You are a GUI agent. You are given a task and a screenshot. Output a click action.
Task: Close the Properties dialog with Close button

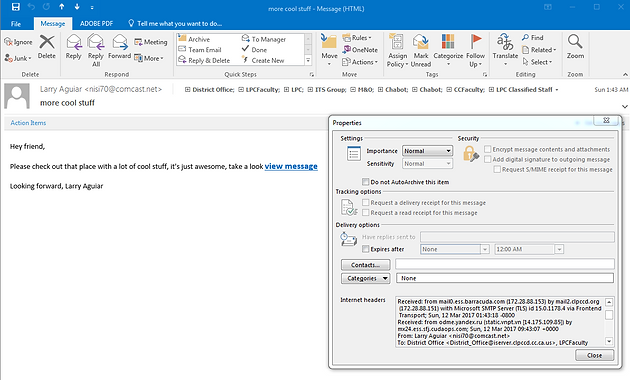tap(594, 355)
